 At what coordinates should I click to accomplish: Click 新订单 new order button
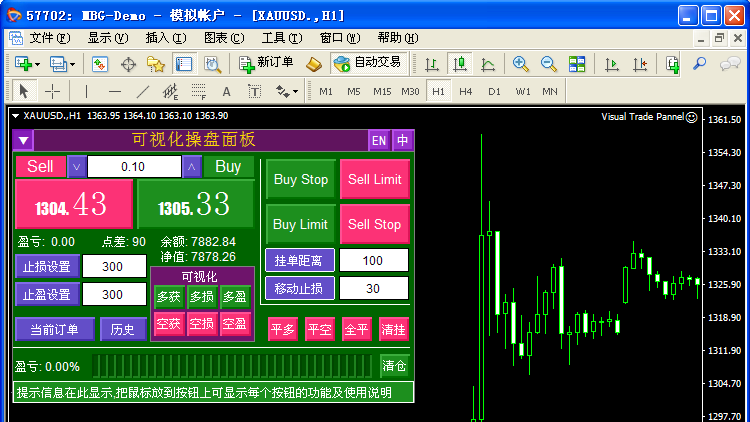266,63
